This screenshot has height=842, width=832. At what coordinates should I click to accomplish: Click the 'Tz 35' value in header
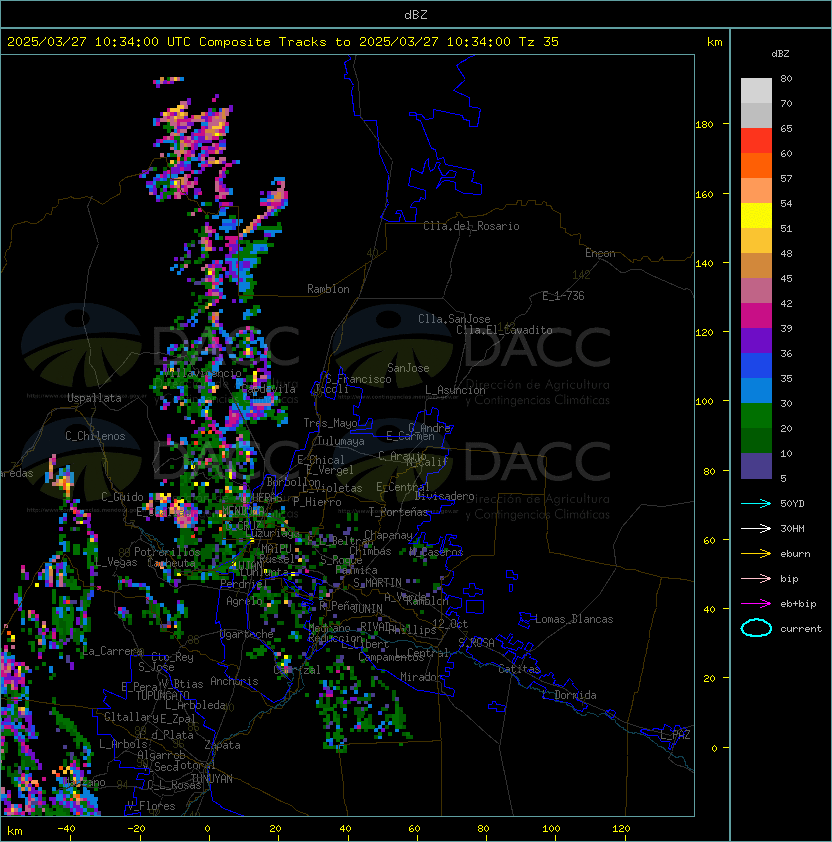click(x=539, y=42)
